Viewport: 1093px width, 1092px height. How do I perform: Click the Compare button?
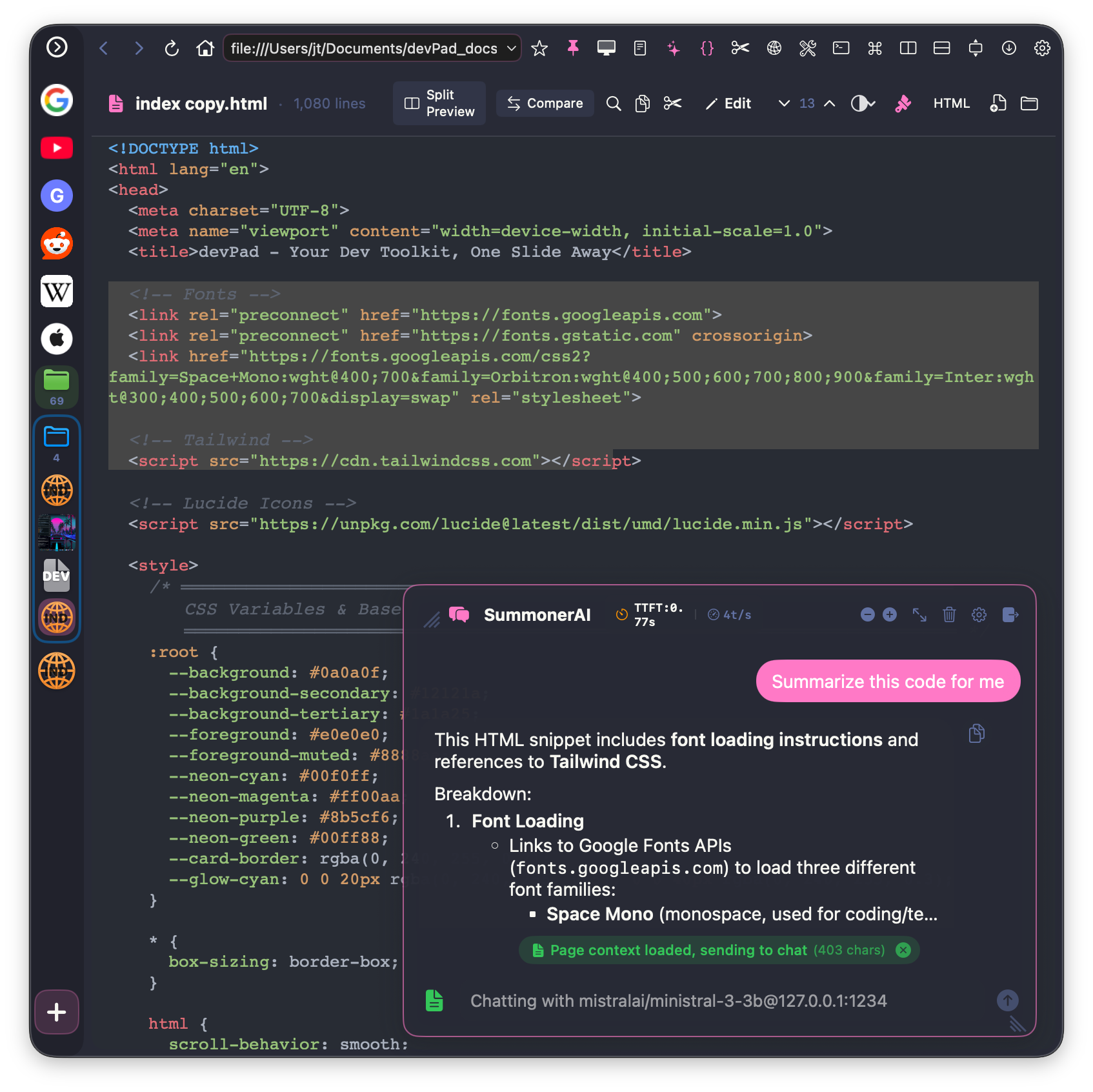tap(545, 103)
